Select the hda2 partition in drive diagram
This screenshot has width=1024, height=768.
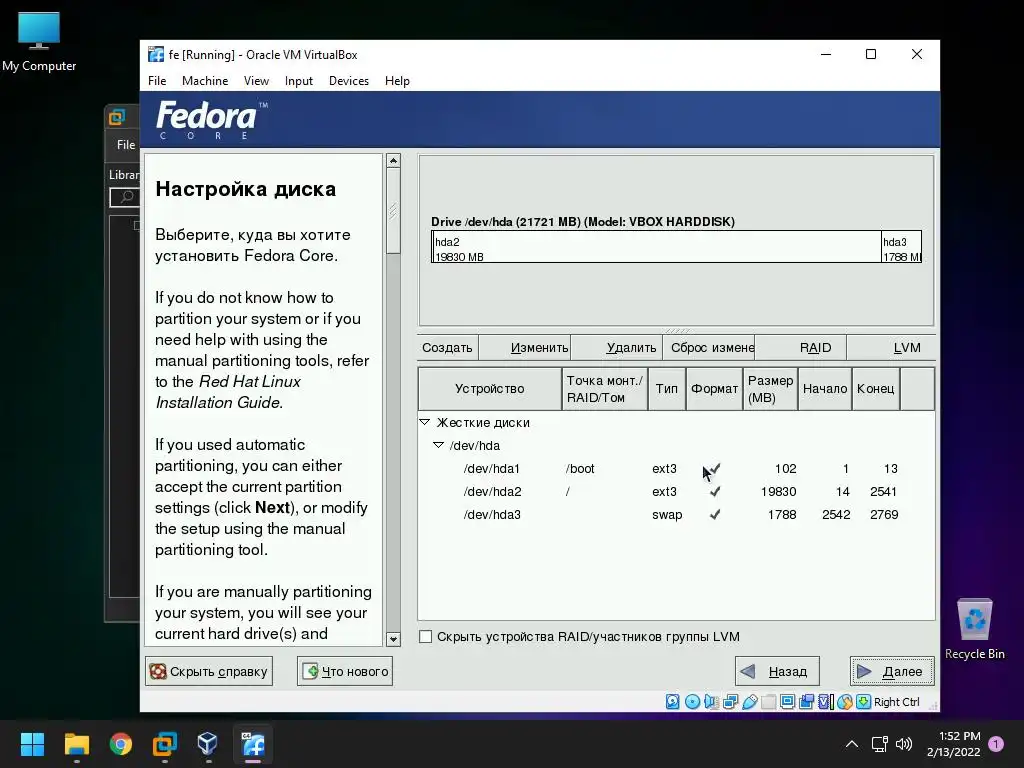pos(656,247)
